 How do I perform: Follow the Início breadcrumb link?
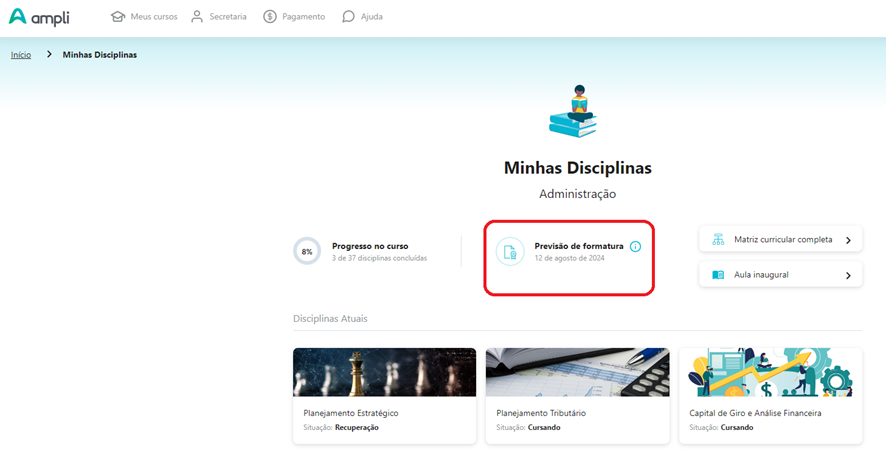pos(21,55)
